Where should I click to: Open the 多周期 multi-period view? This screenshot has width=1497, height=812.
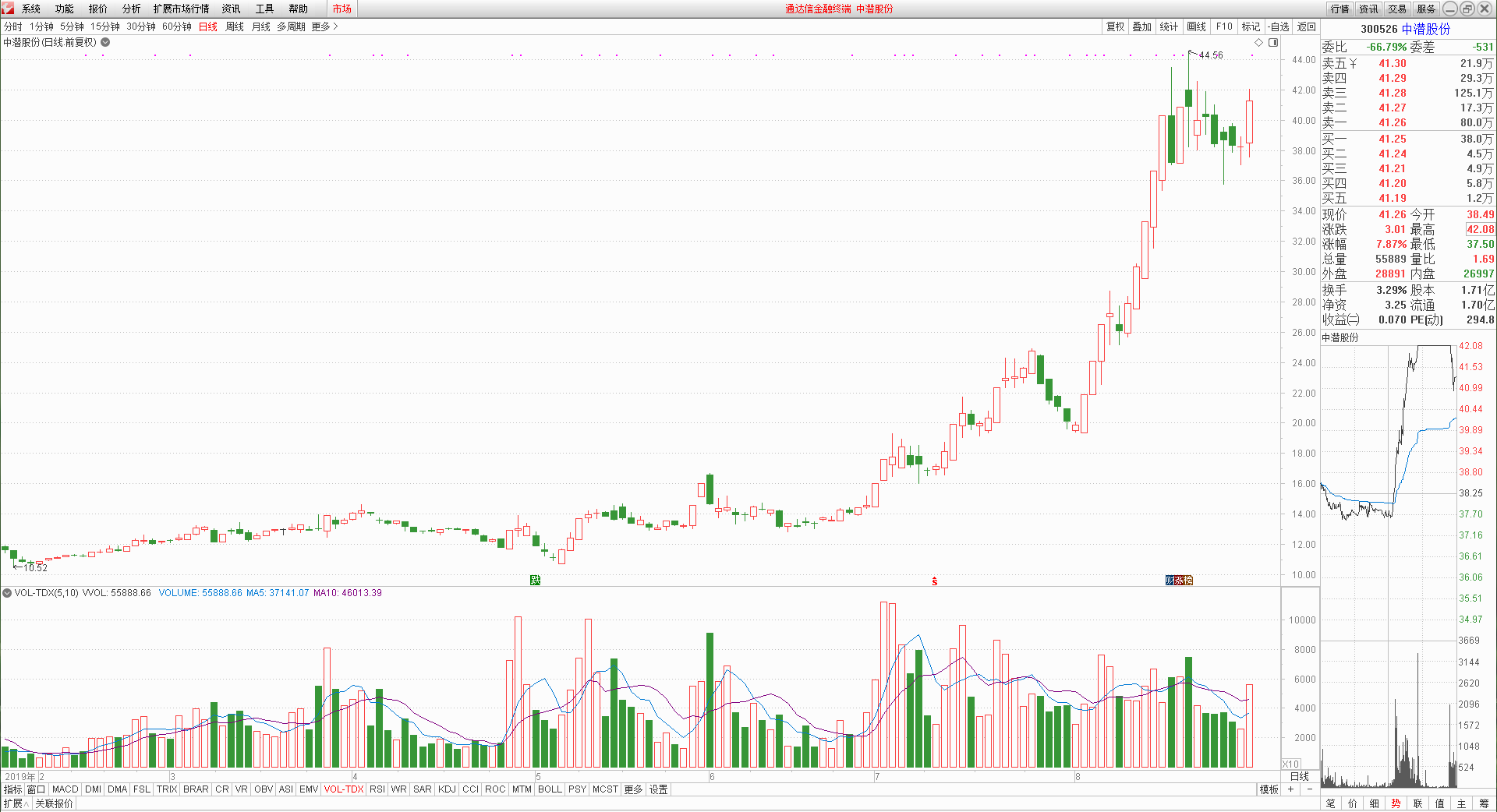[292, 26]
